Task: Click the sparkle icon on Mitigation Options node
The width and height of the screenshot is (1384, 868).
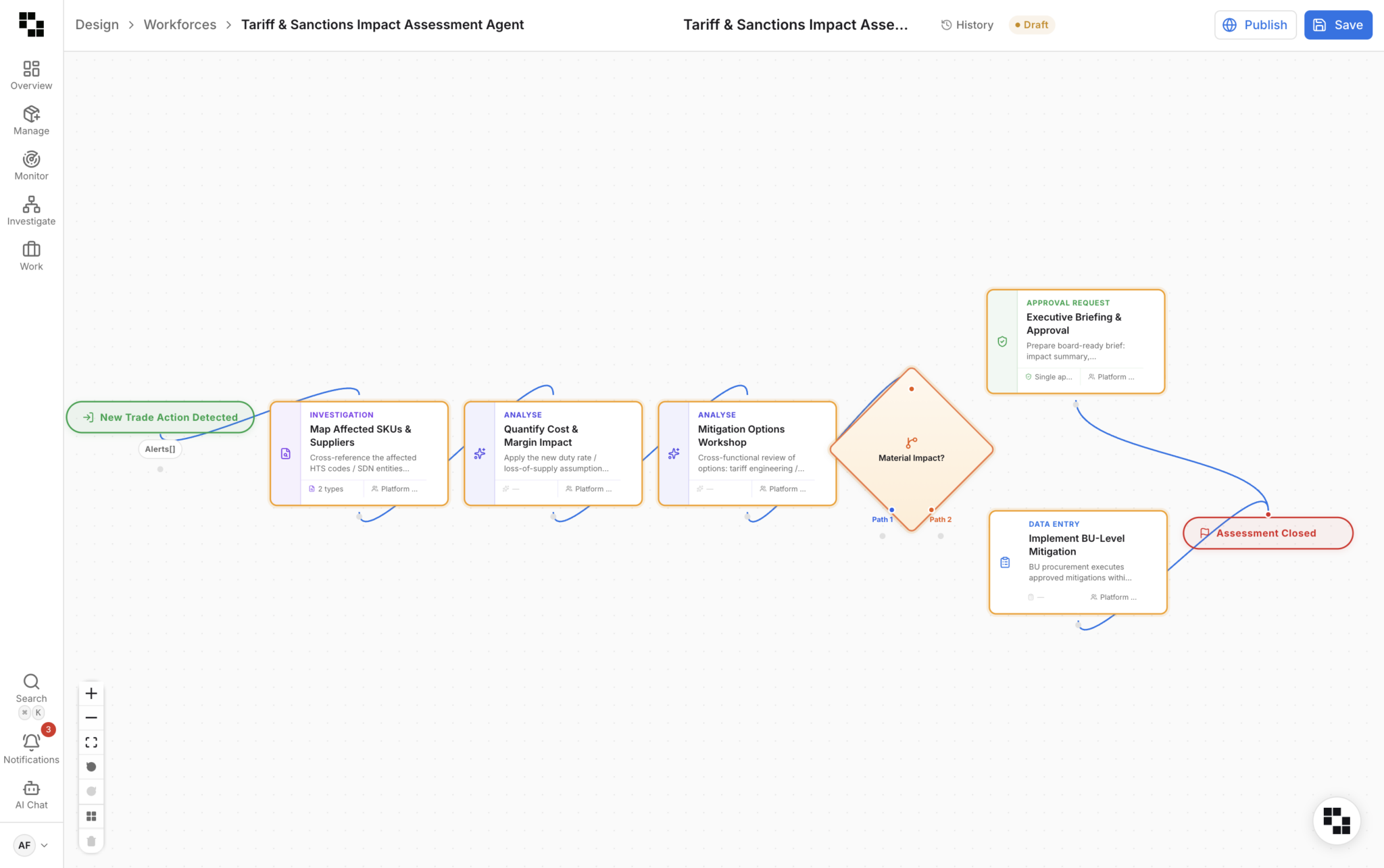Action: click(x=673, y=453)
